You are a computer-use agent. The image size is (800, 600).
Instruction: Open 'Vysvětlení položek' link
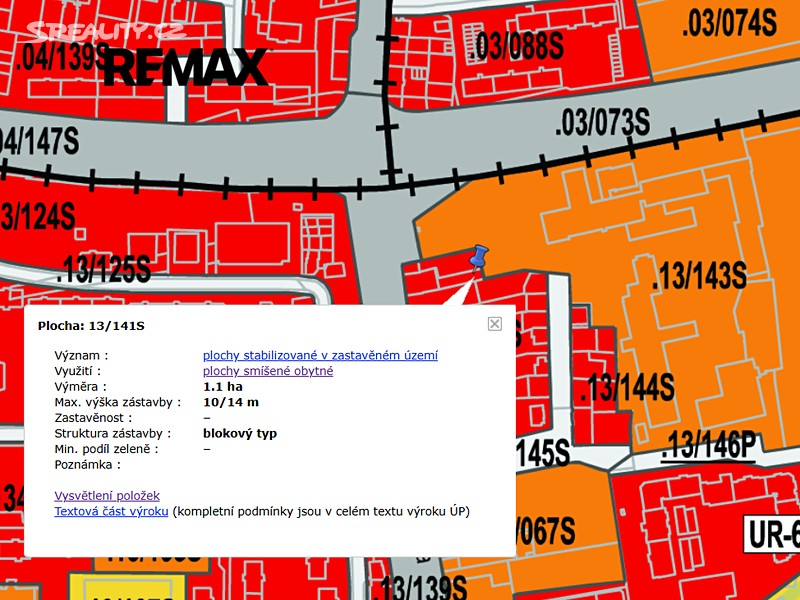pos(107,495)
